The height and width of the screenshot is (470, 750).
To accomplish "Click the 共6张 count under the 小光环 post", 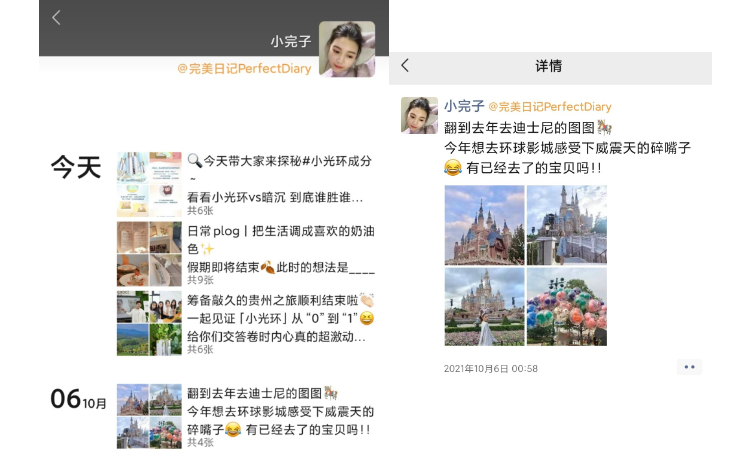I will [x=200, y=210].
